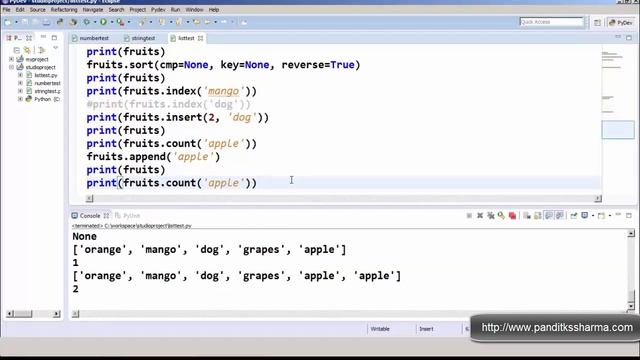Click the Last Edit Location toolbar icon
This screenshot has height=360, width=640.
pyautogui.click(x=197, y=22)
